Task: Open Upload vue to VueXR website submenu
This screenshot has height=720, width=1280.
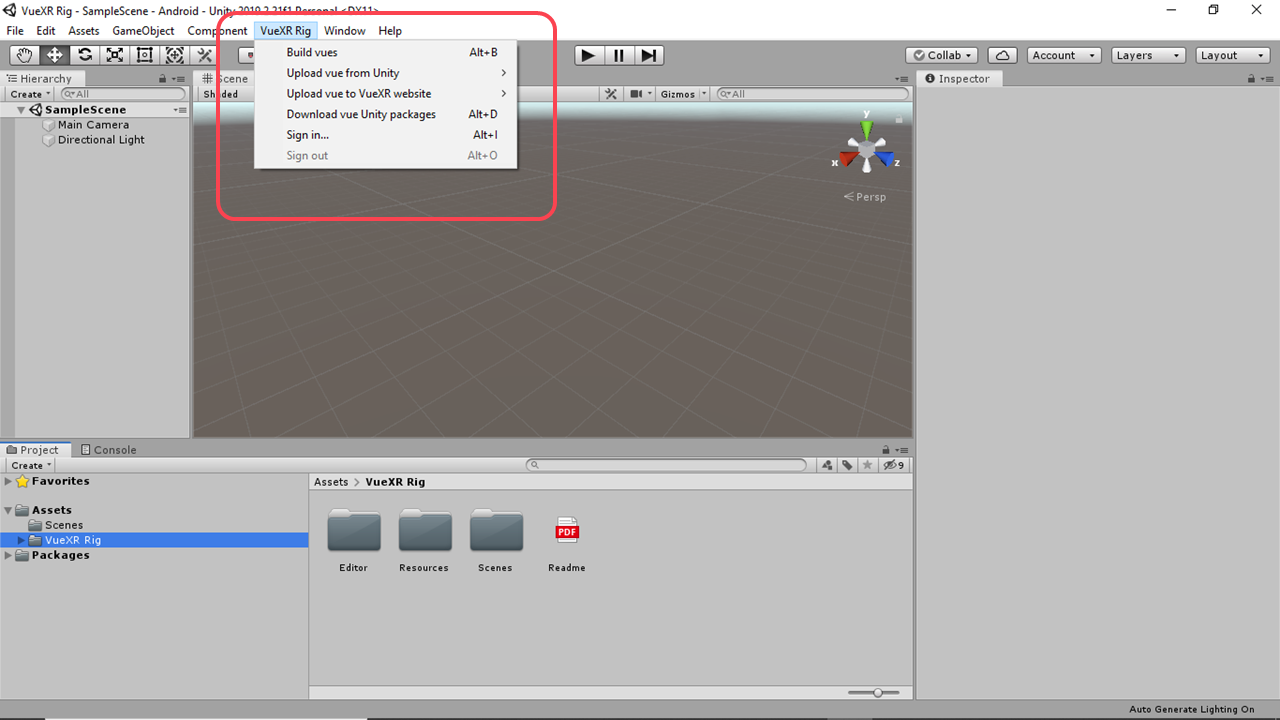Action: [x=386, y=93]
